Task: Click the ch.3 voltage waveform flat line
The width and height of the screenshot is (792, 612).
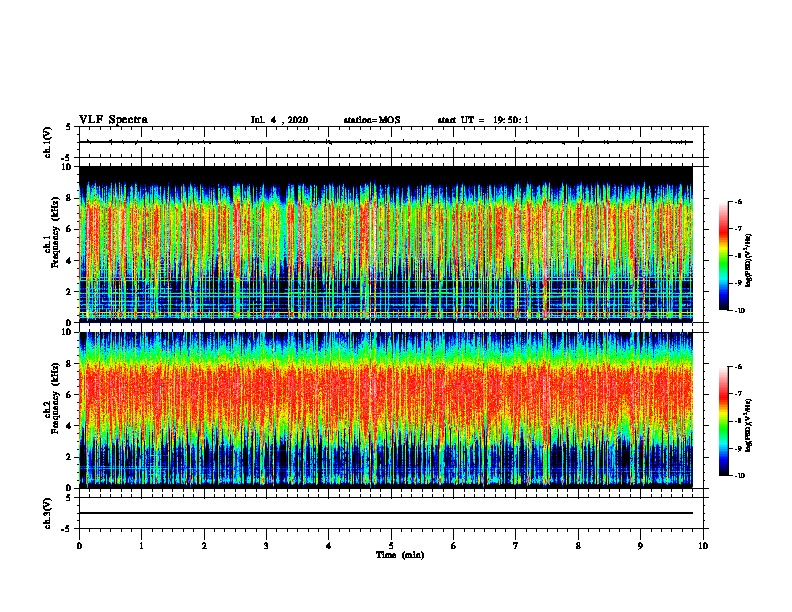Action: pos(386,513)
